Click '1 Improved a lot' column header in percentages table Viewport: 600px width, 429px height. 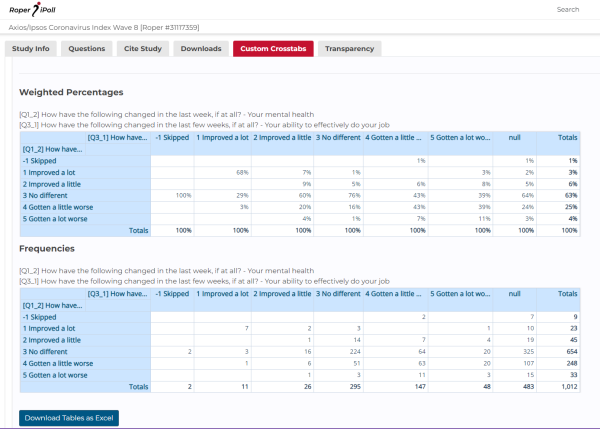click(222, 137)
